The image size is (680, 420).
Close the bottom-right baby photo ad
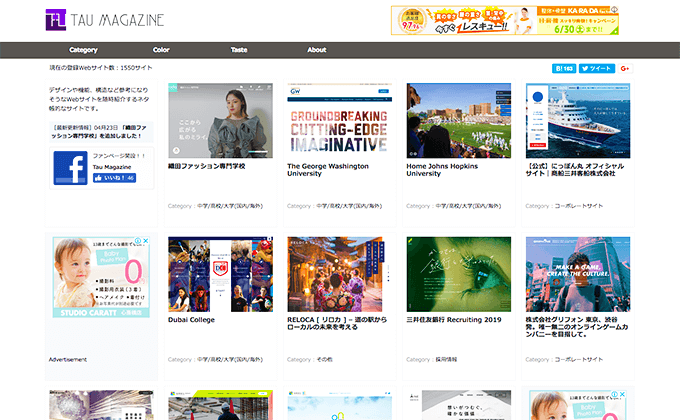point(622,394)
